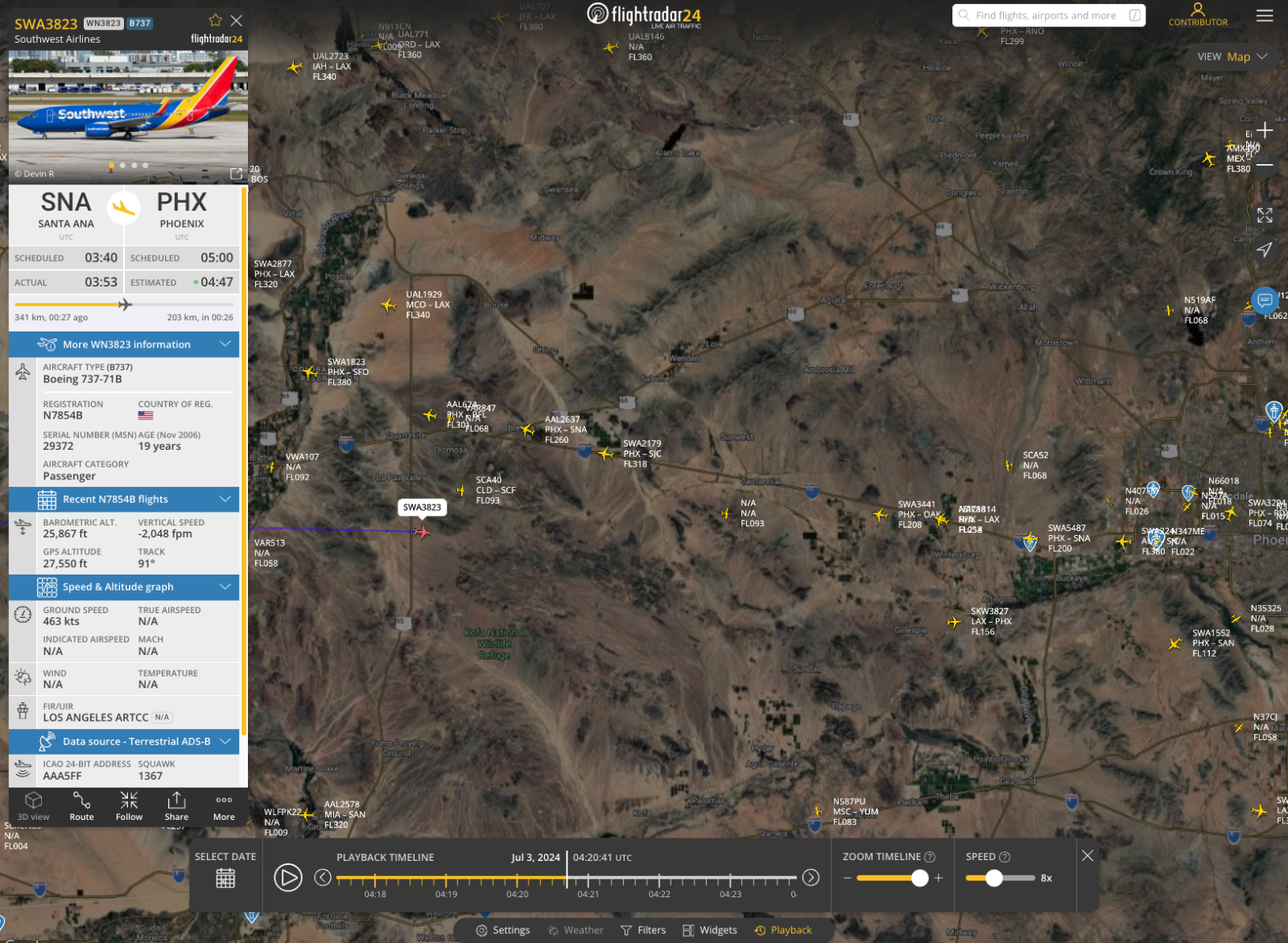Collapse More WN3823 information section
The width and height of the screenshot is (1288, 943).
[124, 344]
